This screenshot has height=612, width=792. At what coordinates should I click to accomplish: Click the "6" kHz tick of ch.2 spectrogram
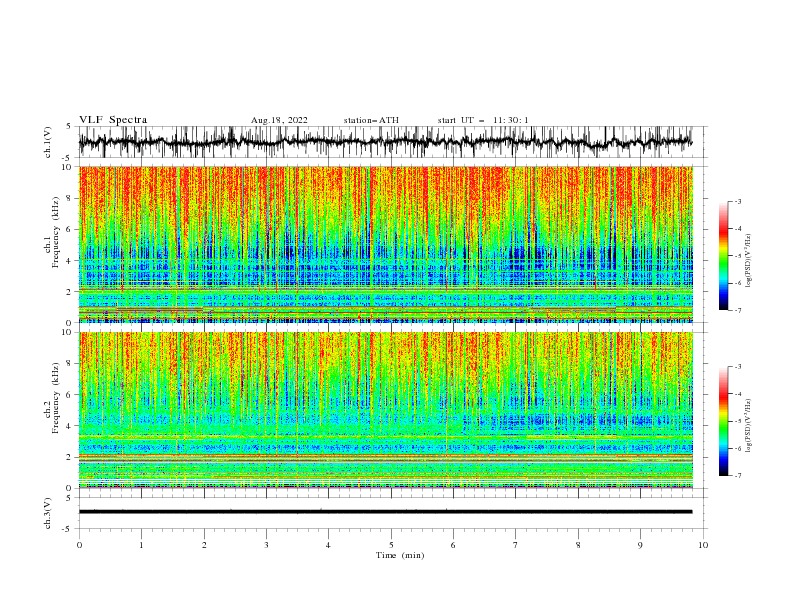point(70,395)
